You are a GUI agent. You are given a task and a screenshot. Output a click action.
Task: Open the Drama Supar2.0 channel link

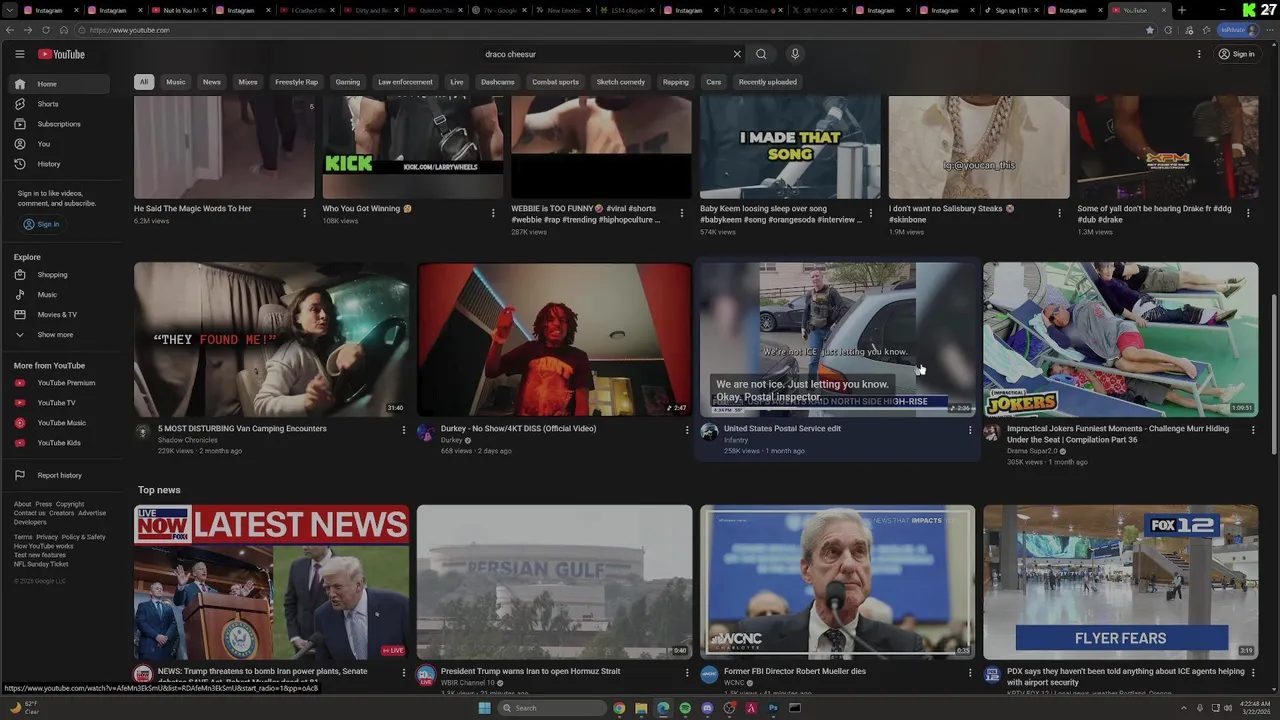1032,451
